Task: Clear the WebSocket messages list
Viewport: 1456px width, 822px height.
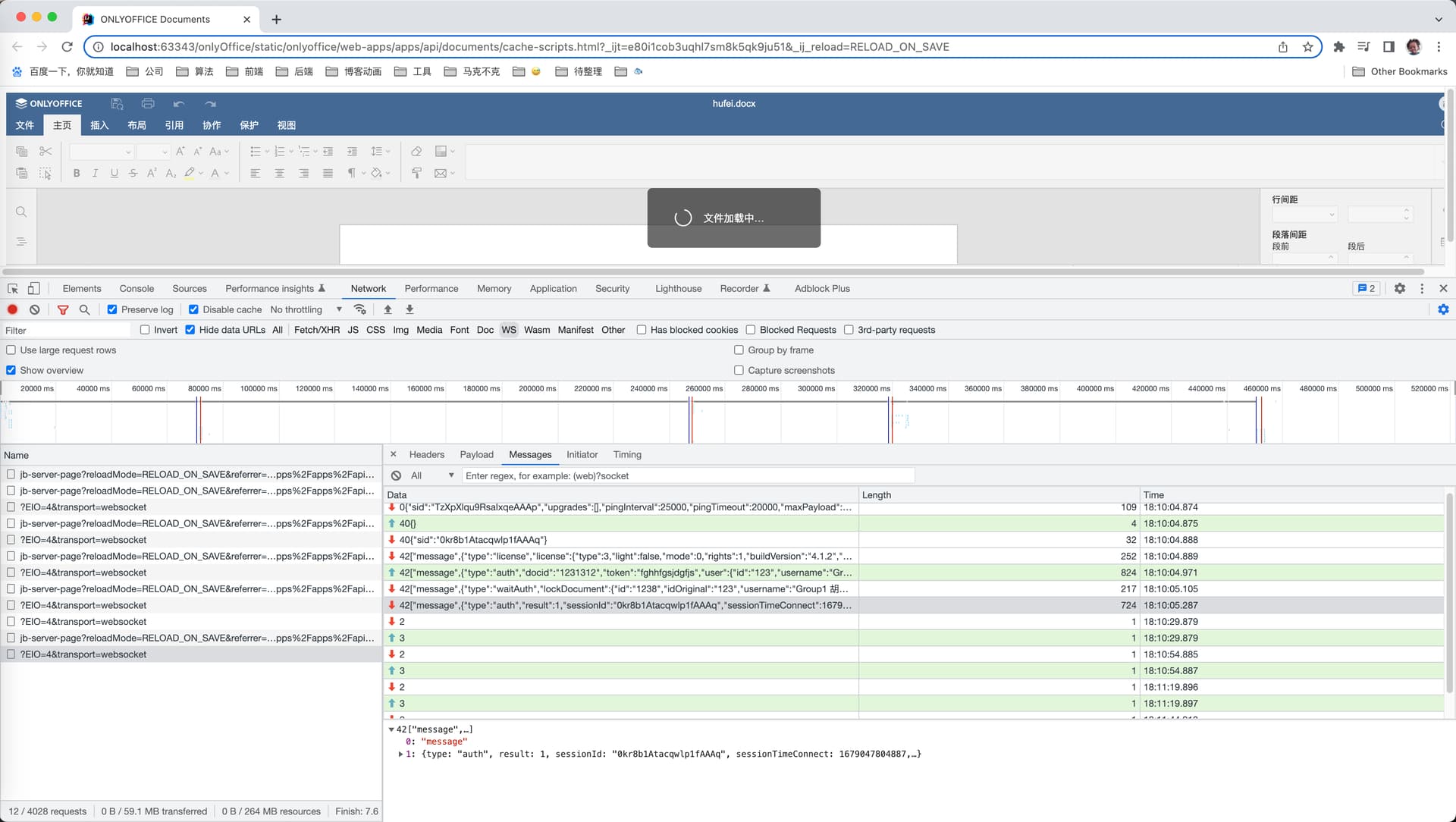Action: click(397, 476)
